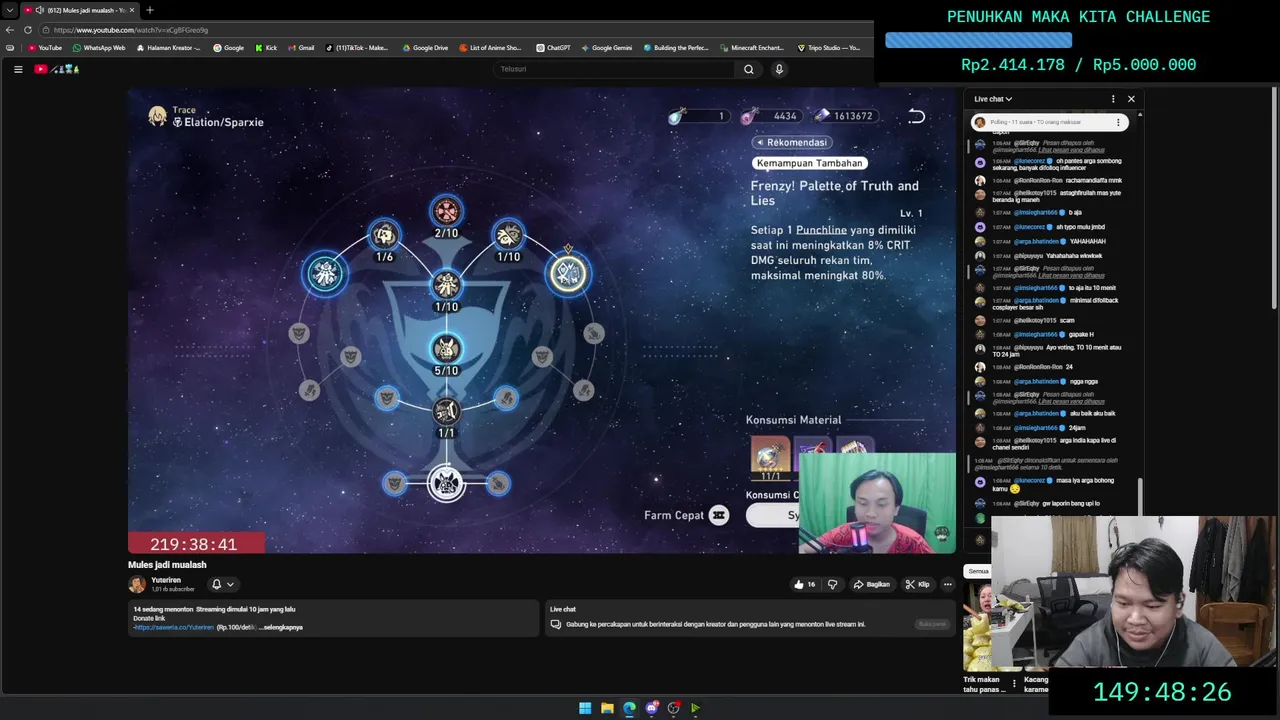Open the 'Trik makan tahu panas' video options

[1014, 684]
